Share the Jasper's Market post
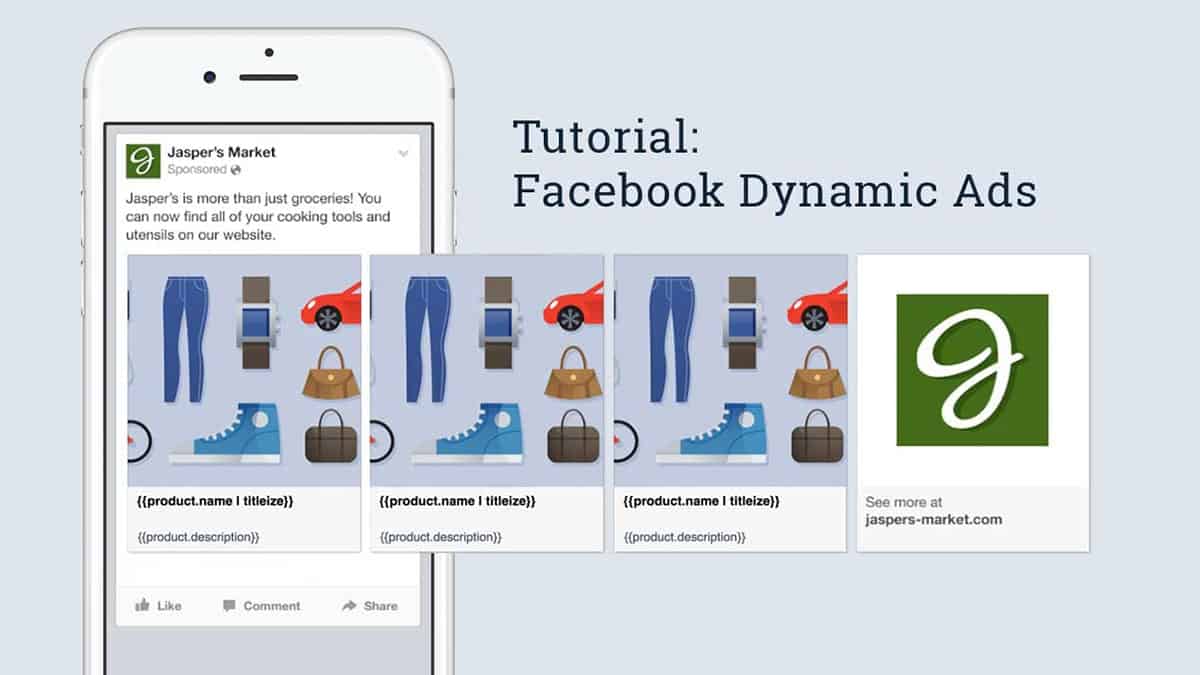This screenshot has width=1200, height=675. tap(369, 605)
